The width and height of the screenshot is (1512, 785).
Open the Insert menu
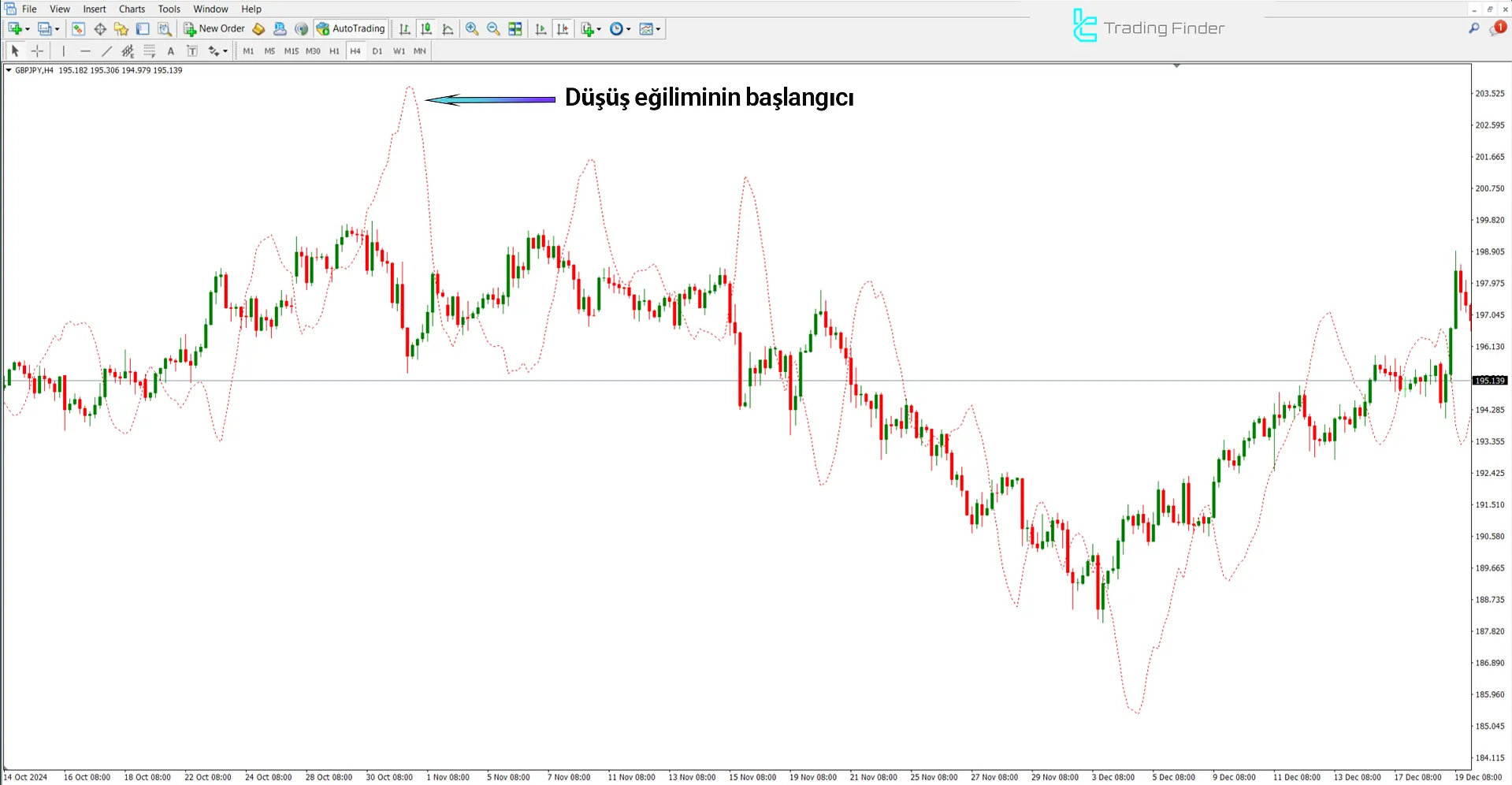(94, 9)
